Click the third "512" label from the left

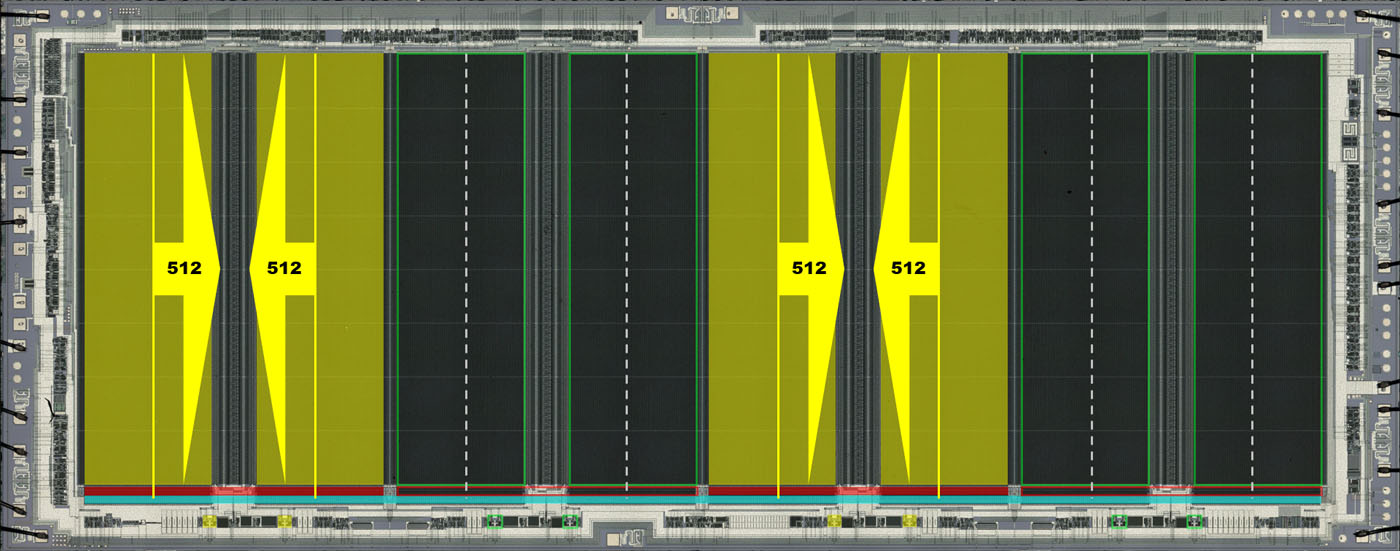point(809,268)
